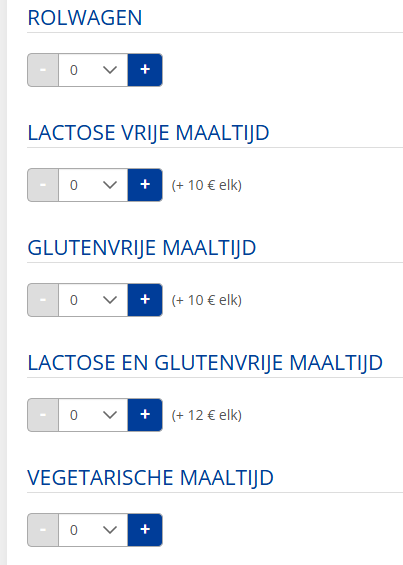Viewport: 403px width, 565px height.
Task: Click minus button for Glutenvrije maaltijd
Action: pyautogui.click(x=43, y=300)
